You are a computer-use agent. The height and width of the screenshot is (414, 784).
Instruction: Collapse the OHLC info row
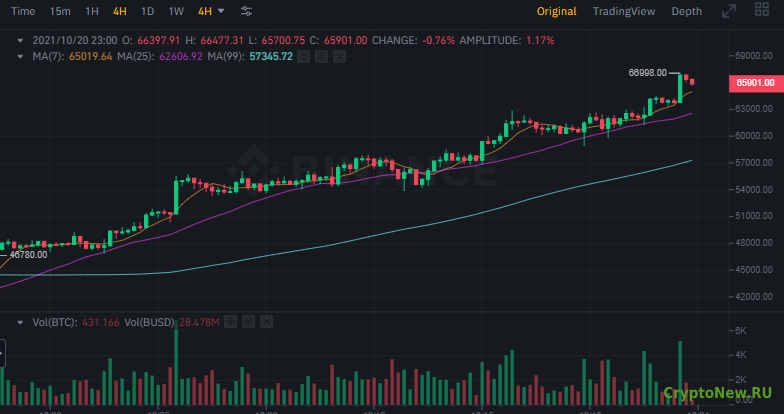pyautogui.click(x=20, y=40)
